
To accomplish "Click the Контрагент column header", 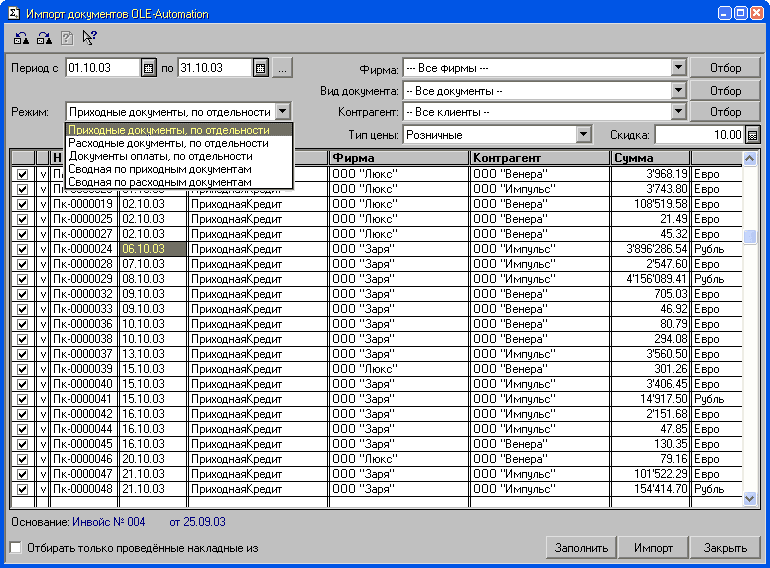I will coord(540,158).
